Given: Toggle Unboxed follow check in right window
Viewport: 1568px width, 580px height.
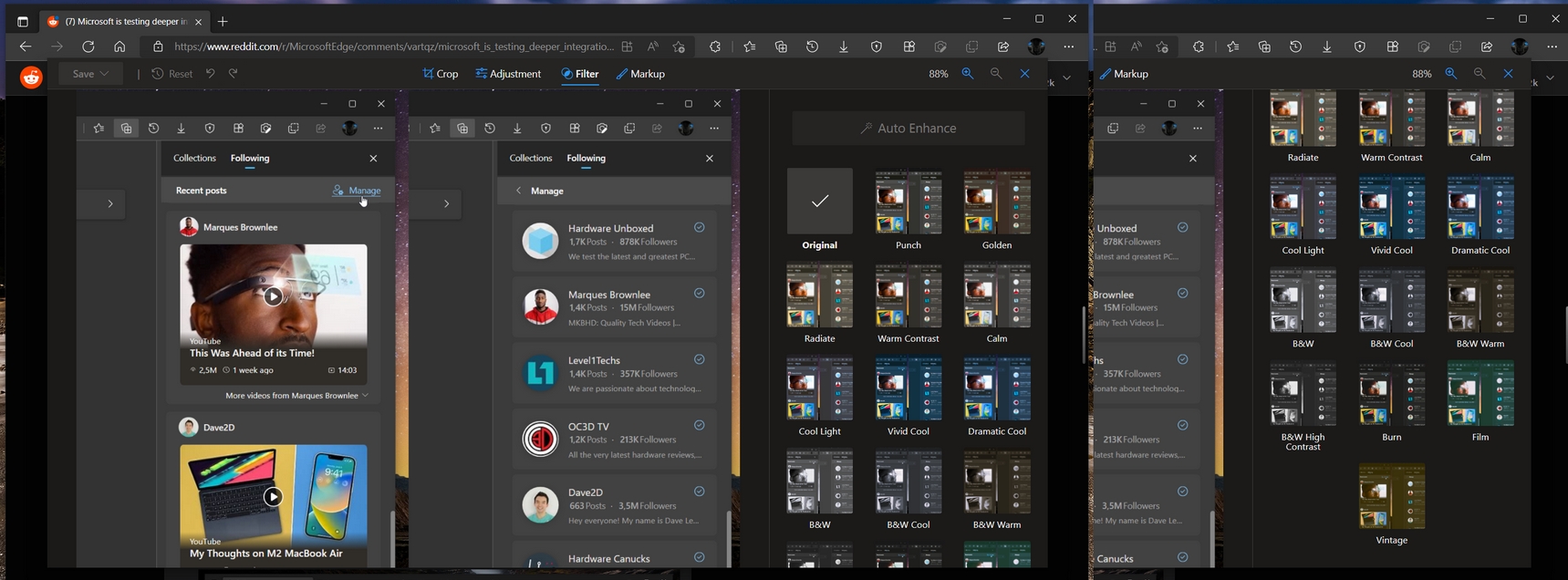Looking at the screenshot, I should [1183, 228].
